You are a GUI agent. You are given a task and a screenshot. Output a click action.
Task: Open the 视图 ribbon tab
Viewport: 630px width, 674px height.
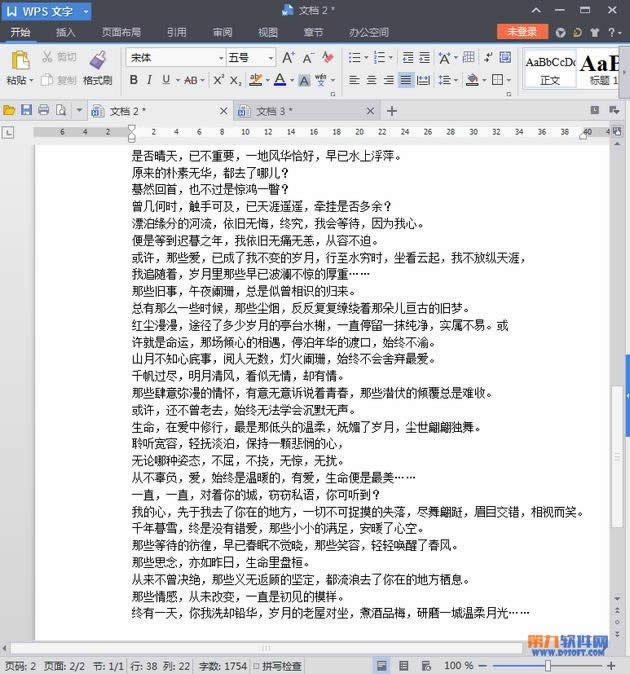[268, 32]
